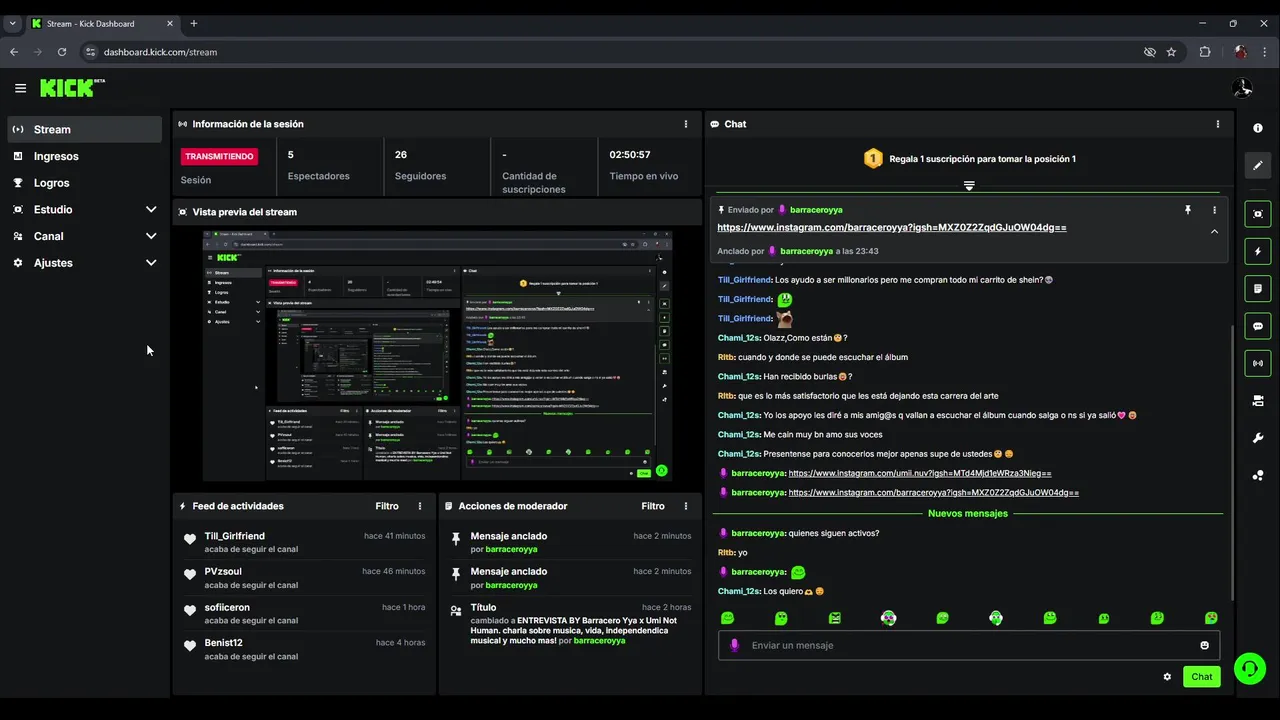Click the Título change icon in moderator actions
Image resolution: width=1280 pixels, height=720 pixels.
pos(456,609)
